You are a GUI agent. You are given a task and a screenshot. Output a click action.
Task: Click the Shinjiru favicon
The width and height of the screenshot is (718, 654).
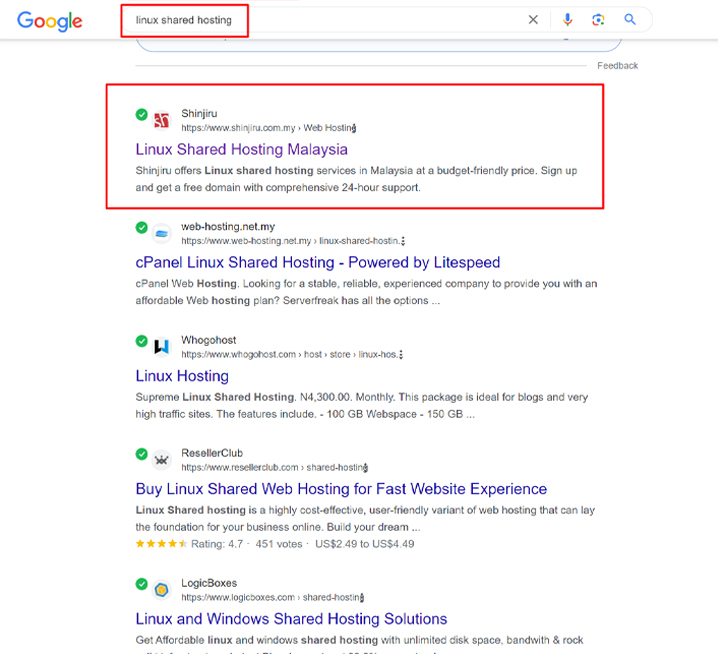[161, 120]
